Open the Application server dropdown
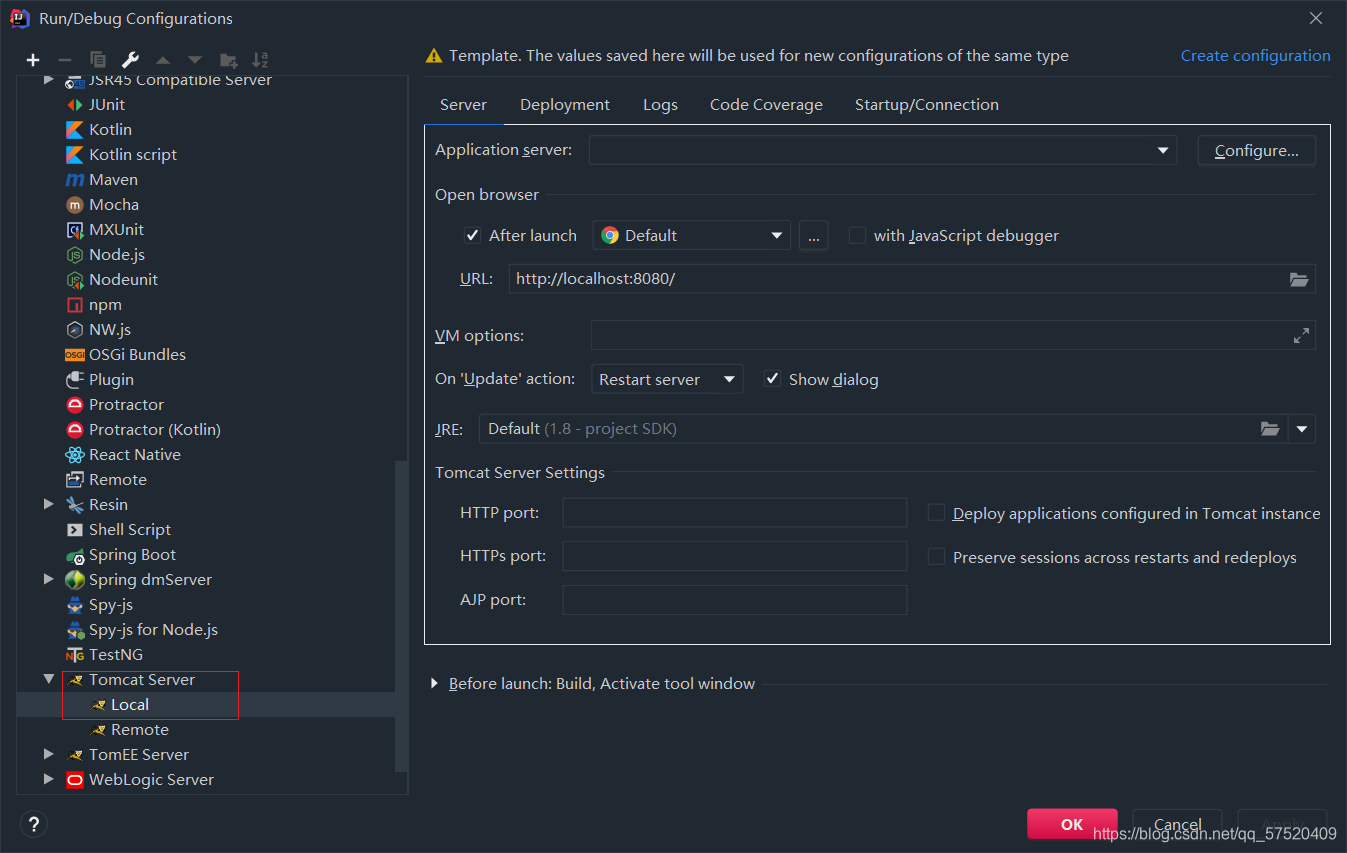Image resolution: width=1347 pixels, height=853 pixels. coord(883,151)
